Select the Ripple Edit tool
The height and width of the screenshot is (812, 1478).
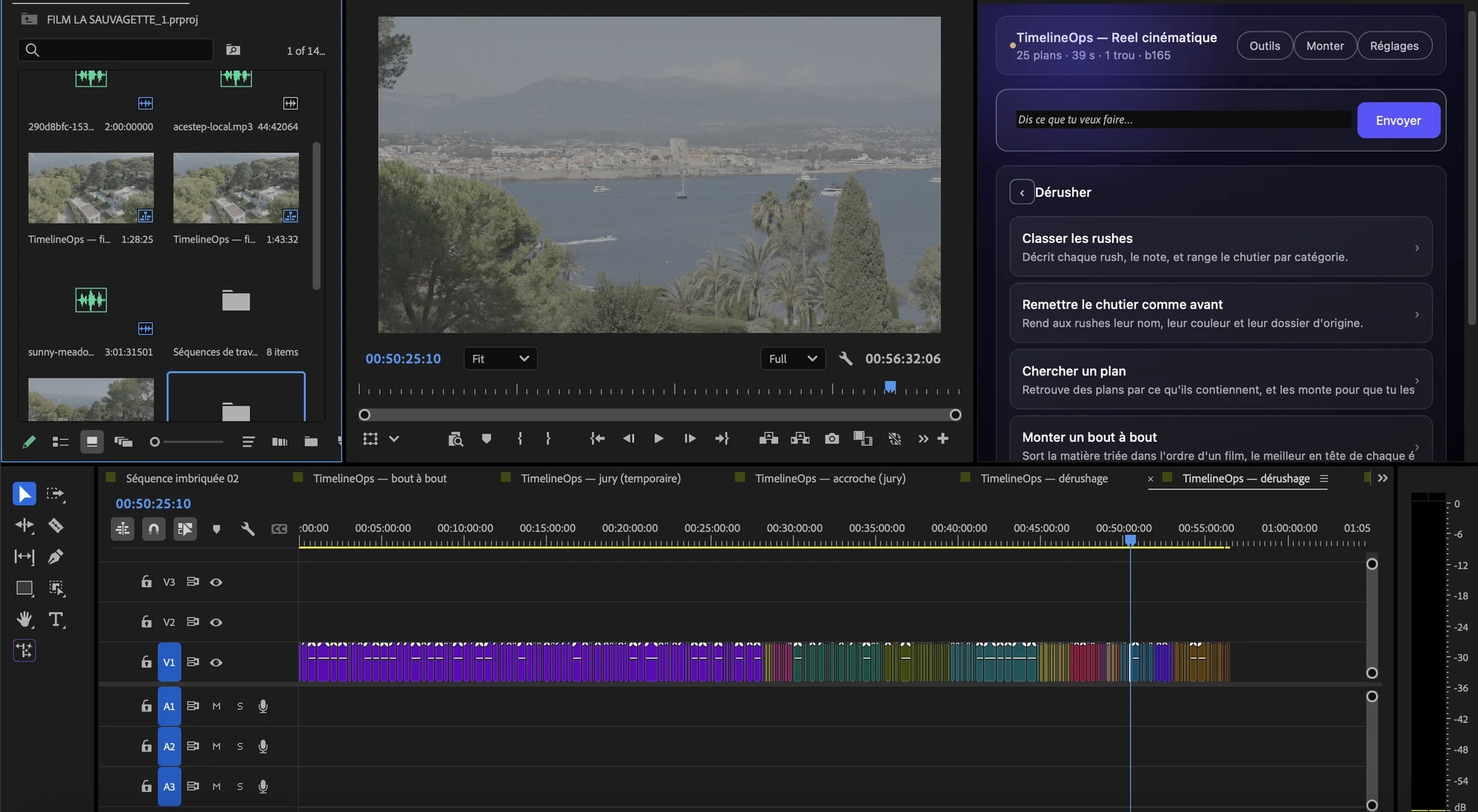24,525
